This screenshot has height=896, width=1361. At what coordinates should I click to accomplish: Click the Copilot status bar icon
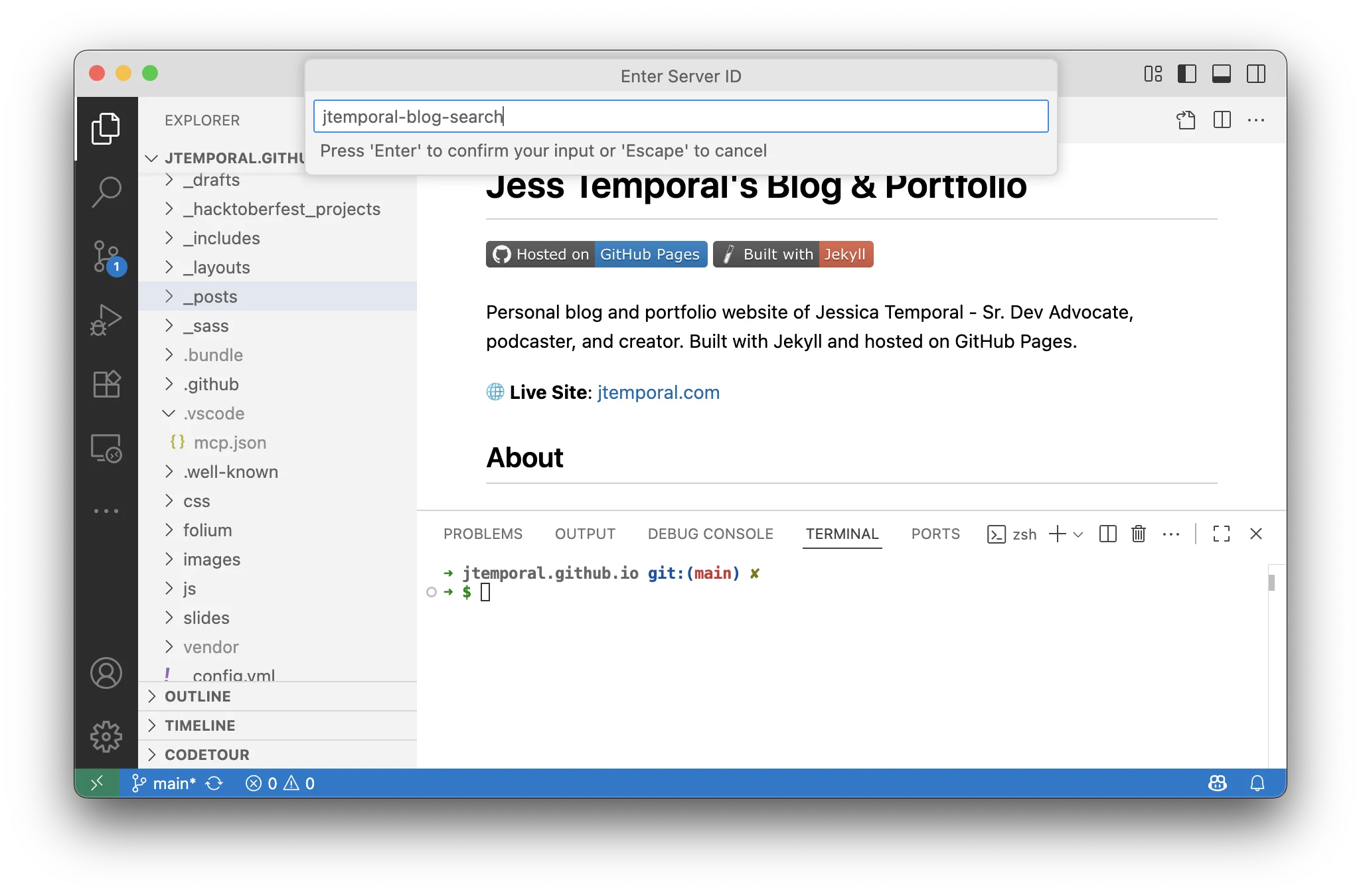[x=1217, y=783]
